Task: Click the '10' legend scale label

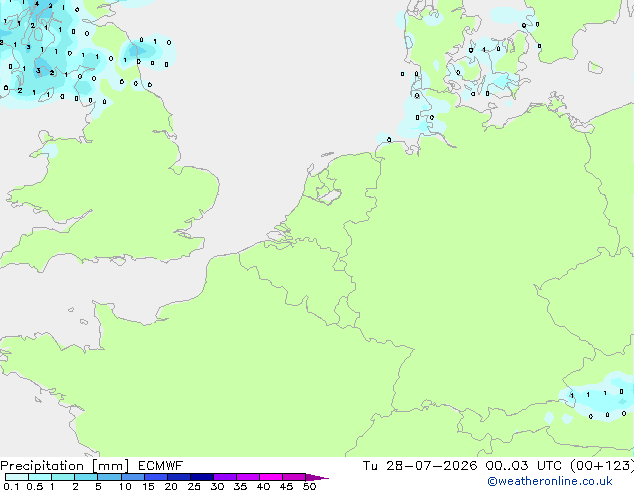Action: (125, 486)
